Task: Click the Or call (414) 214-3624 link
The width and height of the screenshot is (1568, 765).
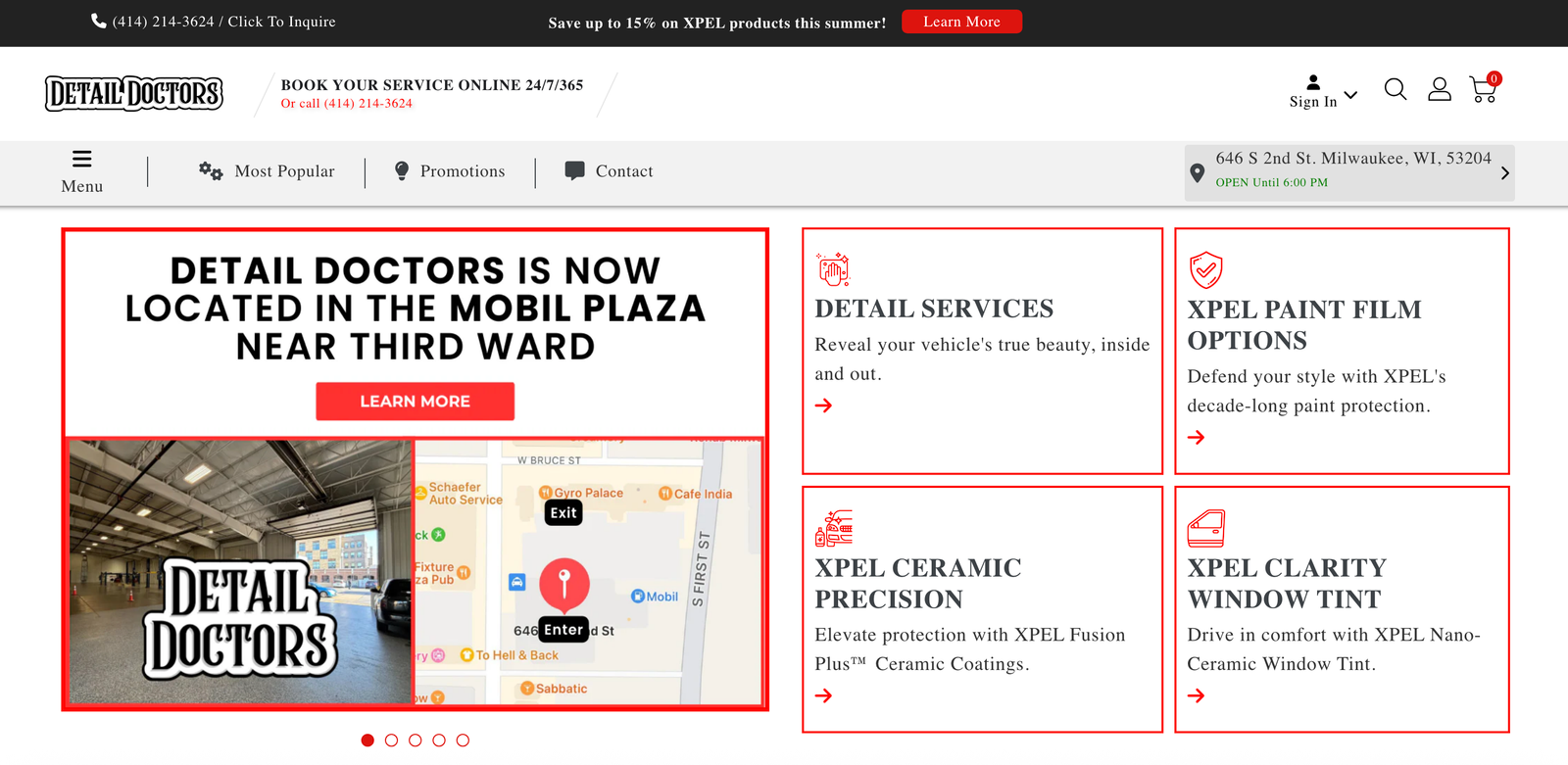Action: 347,104
